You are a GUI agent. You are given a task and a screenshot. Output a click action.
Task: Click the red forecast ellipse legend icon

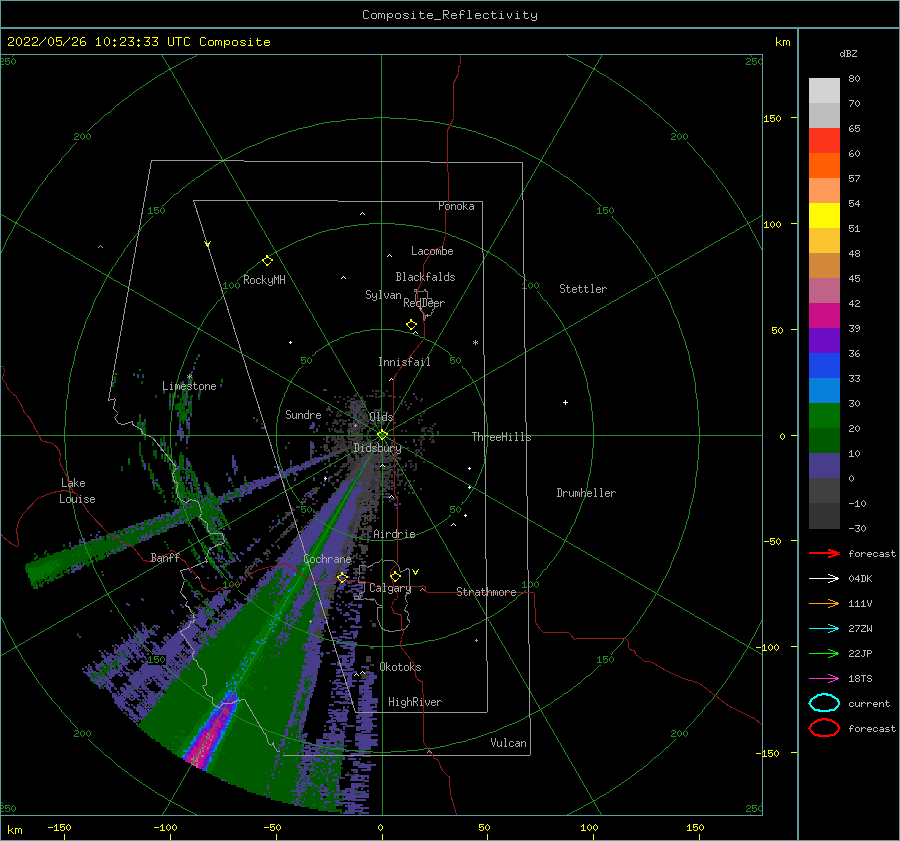[824, 728]
